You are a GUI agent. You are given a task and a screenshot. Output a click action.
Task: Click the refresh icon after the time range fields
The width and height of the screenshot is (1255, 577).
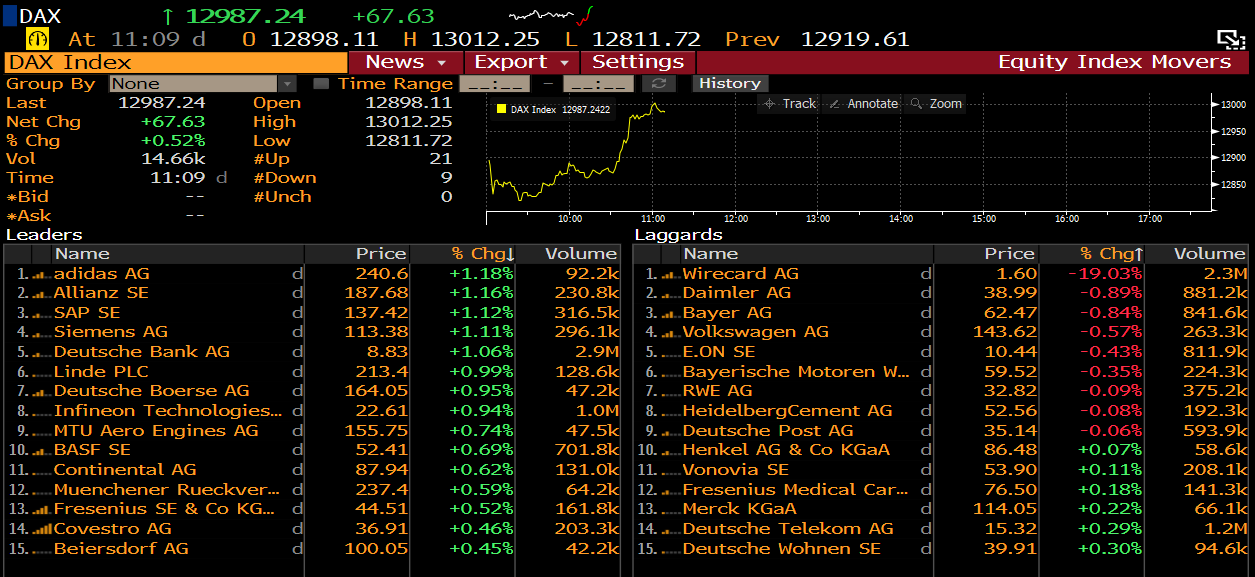coord(659,84)
